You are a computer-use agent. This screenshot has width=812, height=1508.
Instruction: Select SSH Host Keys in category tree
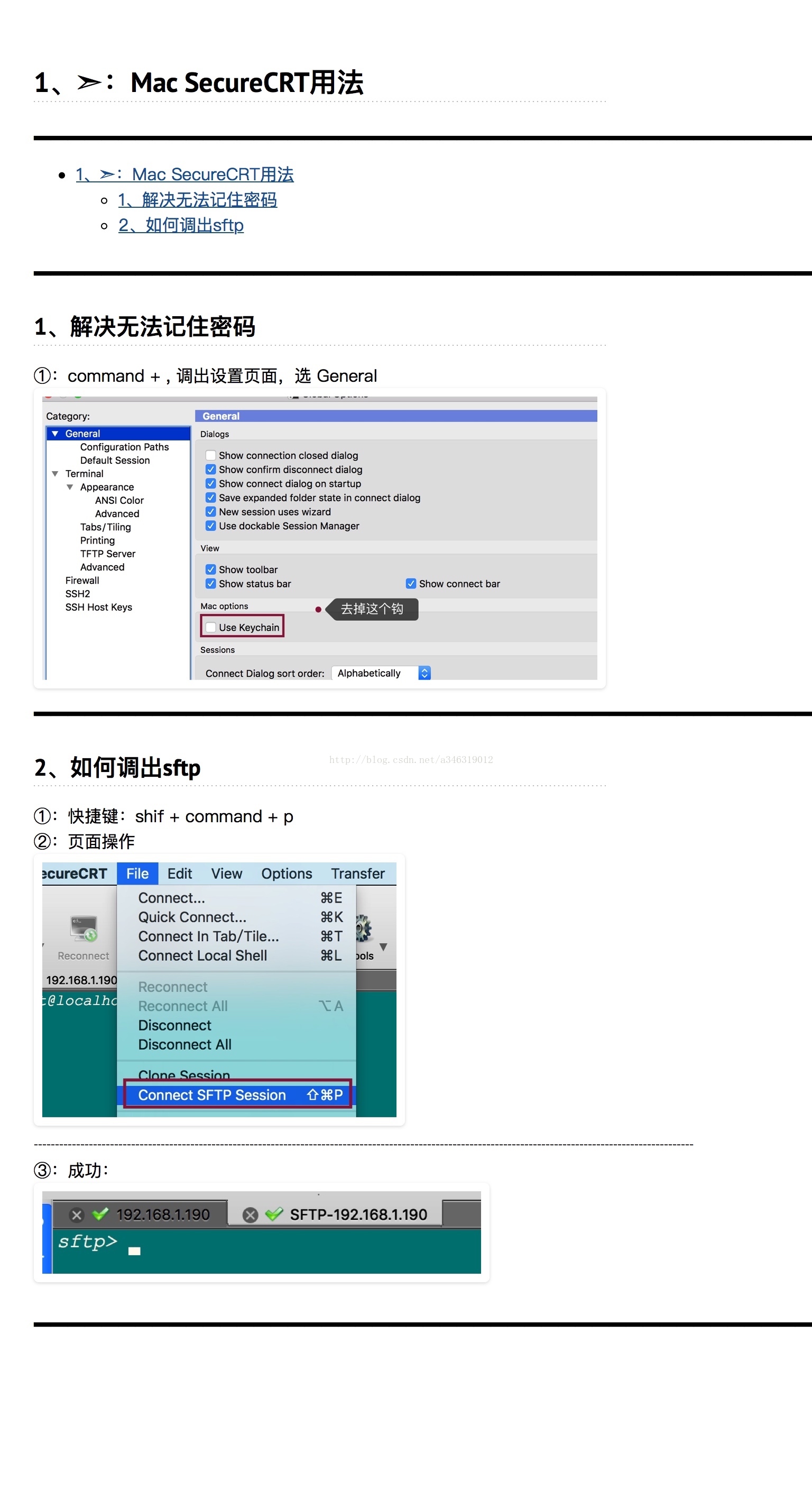click(x=98, y=608)
